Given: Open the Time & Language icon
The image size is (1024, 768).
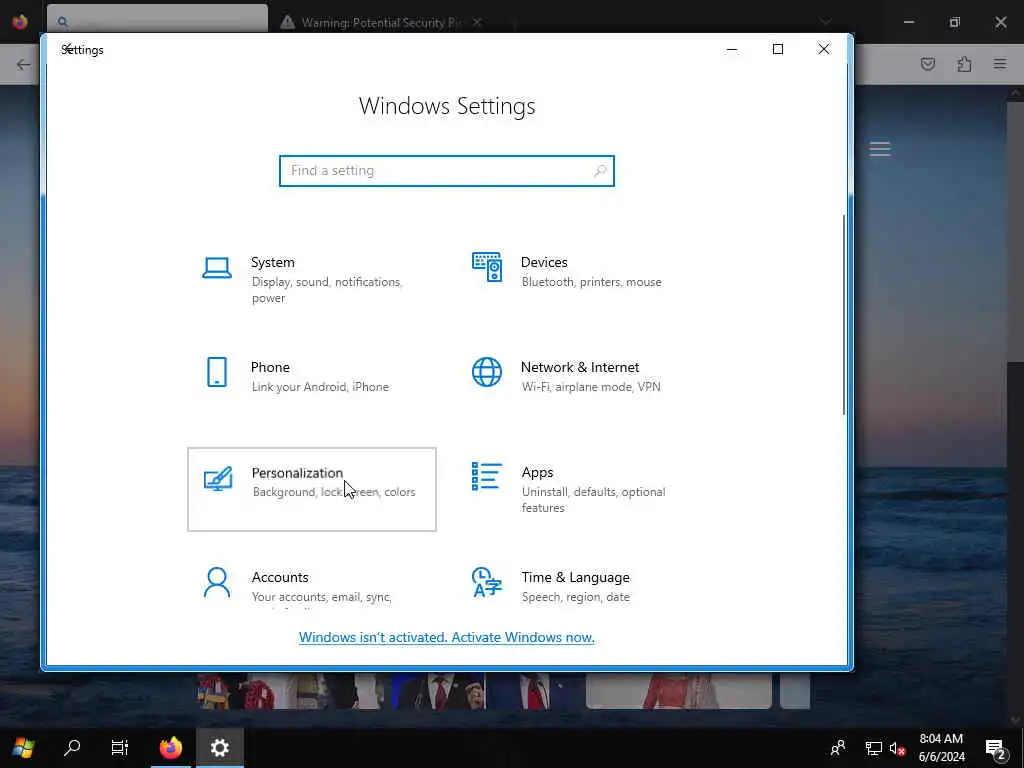Looking at the screenshot, I should [487, 583].
